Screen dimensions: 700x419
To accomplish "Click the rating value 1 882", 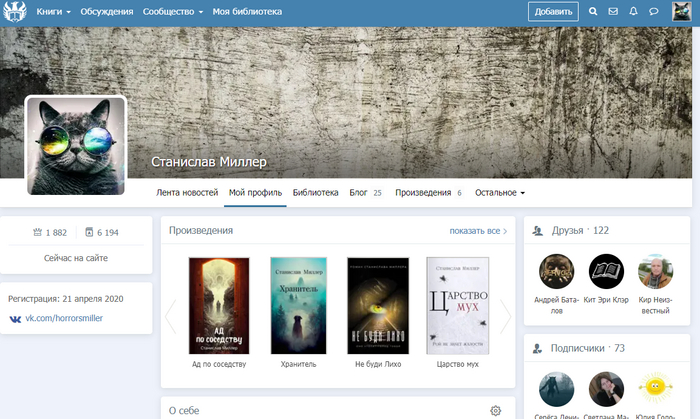I will point(56,232).
